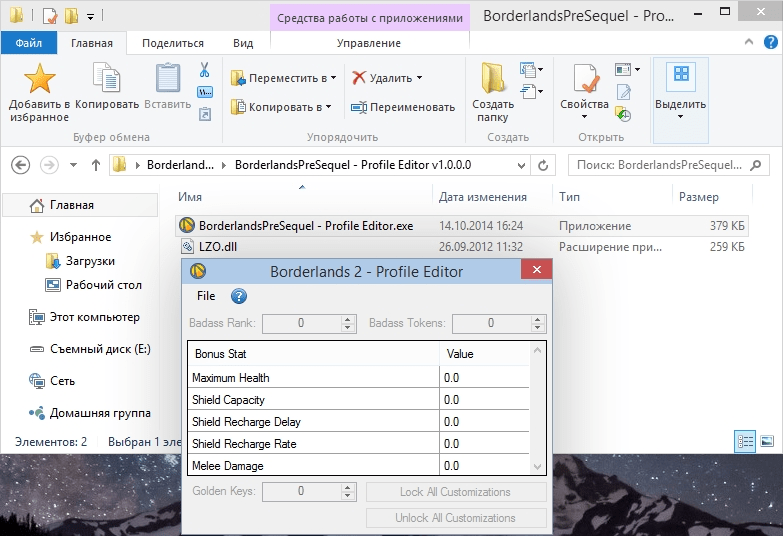Screen dimensions: 783x536
Task: Click the blue help question mark icon
Action: 238,296
